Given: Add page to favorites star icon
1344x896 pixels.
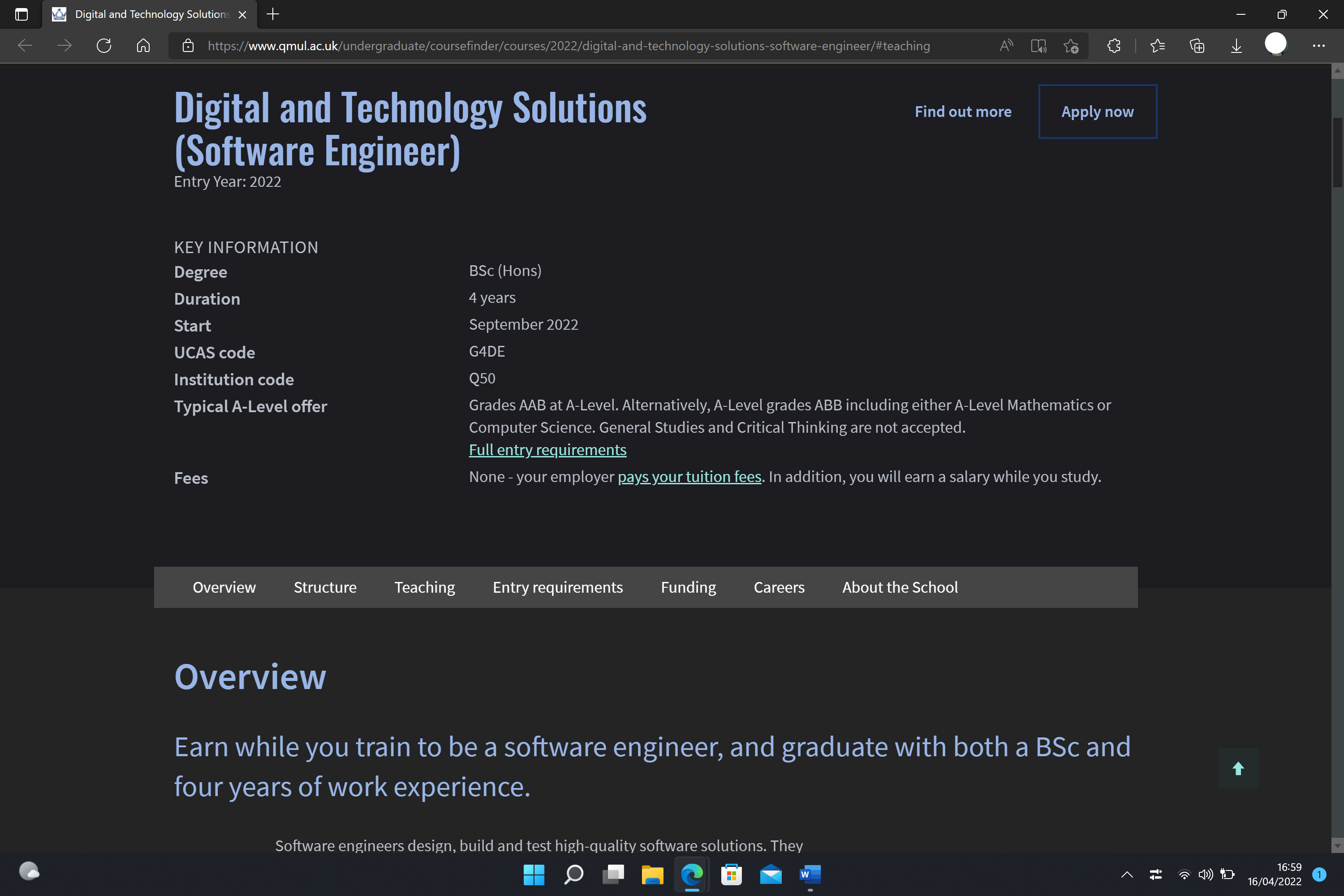Looking at the screenshot, I should pos(1071,46).
